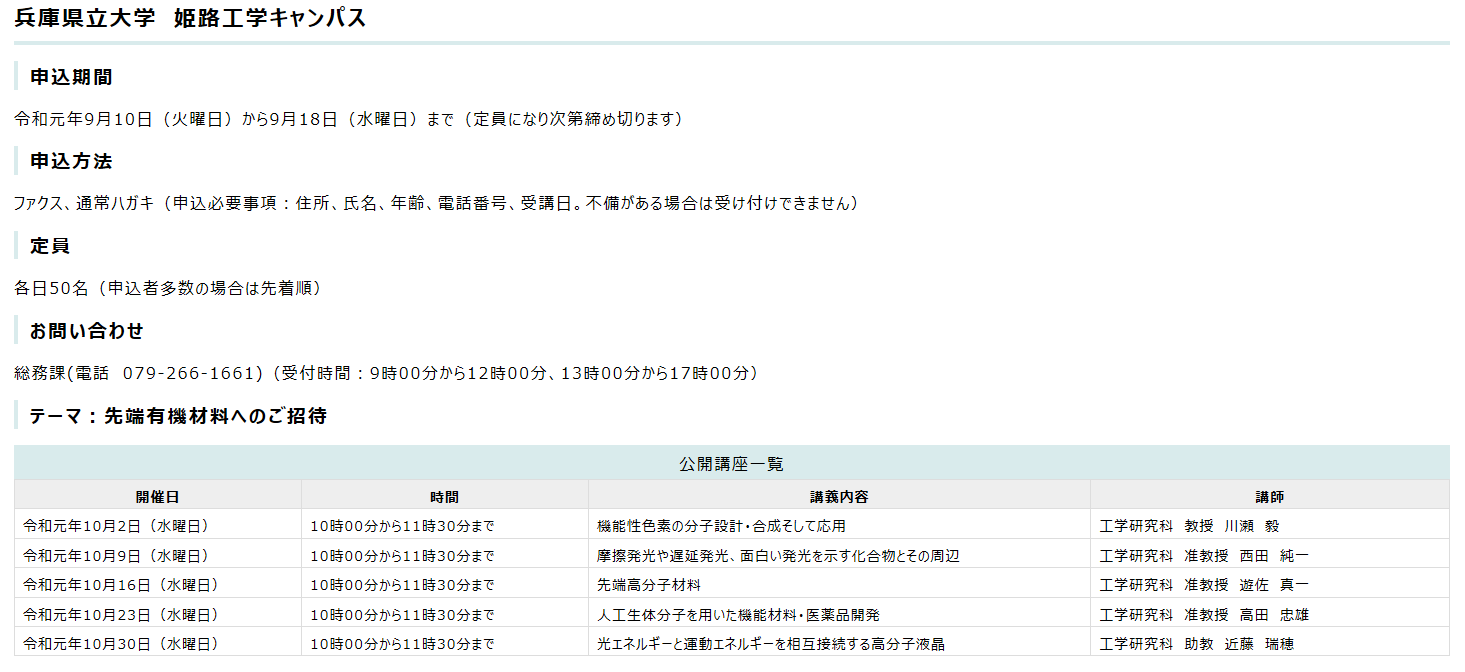Select the お問い合わせ section heading
1465x672 pixels.
[x=87, y=331]
